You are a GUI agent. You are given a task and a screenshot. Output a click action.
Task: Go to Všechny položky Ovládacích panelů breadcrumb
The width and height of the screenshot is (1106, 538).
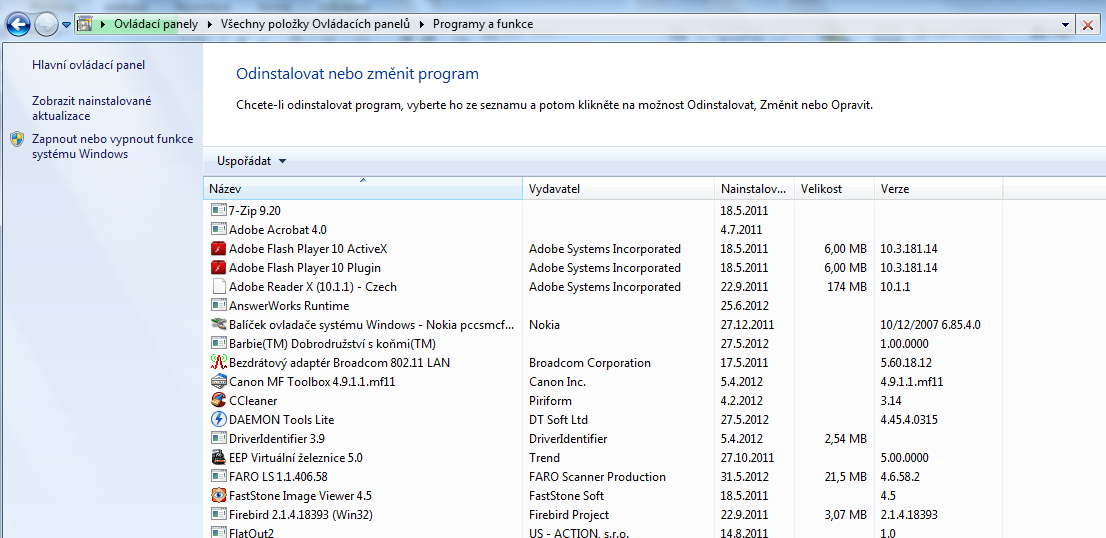pos(315,24)
